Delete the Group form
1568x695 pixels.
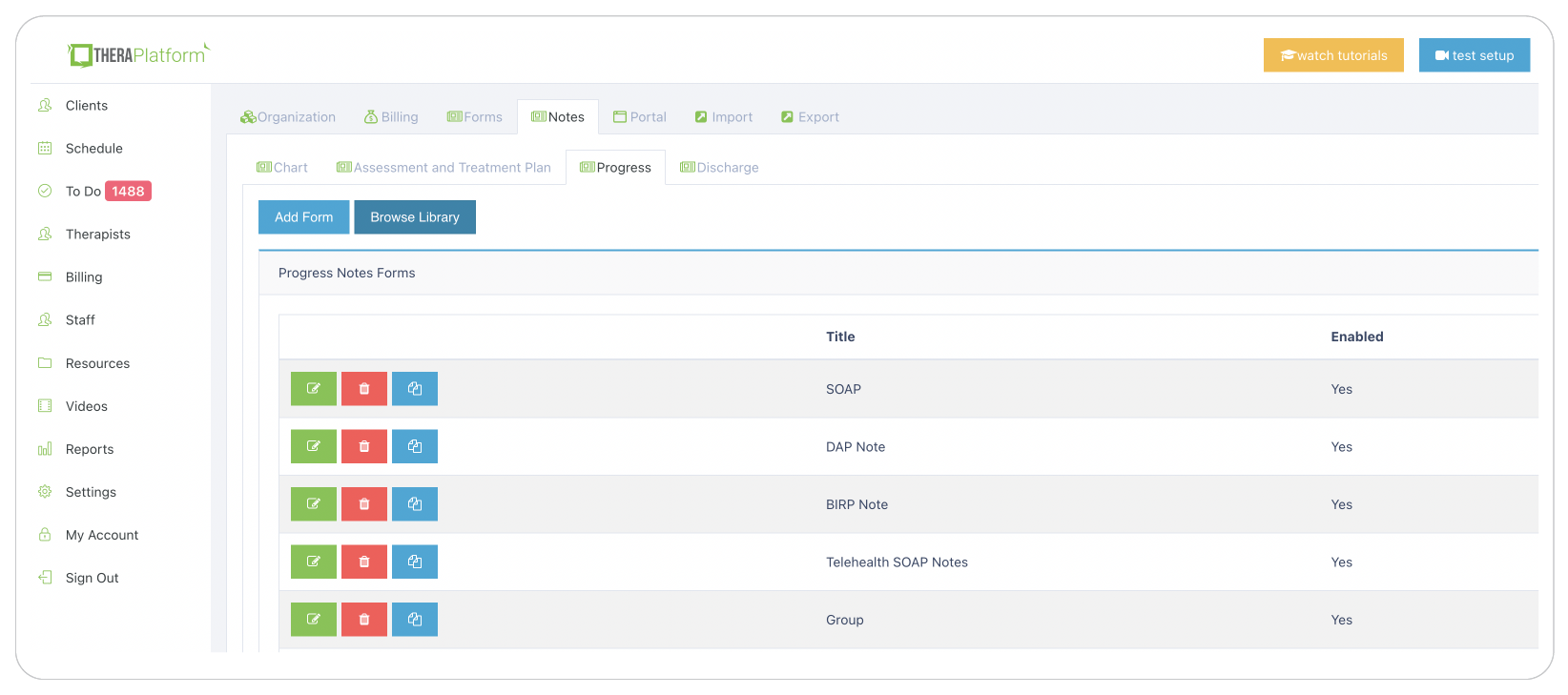tap(364, 620)
